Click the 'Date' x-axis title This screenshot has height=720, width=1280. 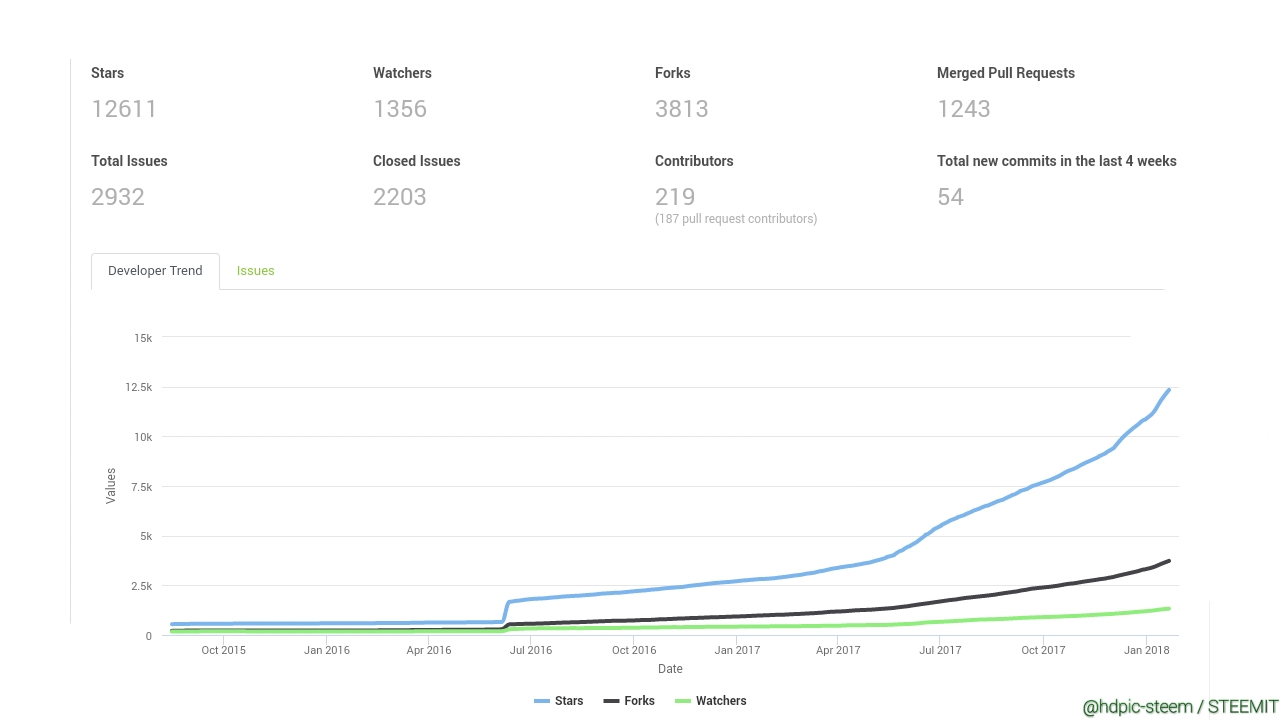tap(670, 669)
